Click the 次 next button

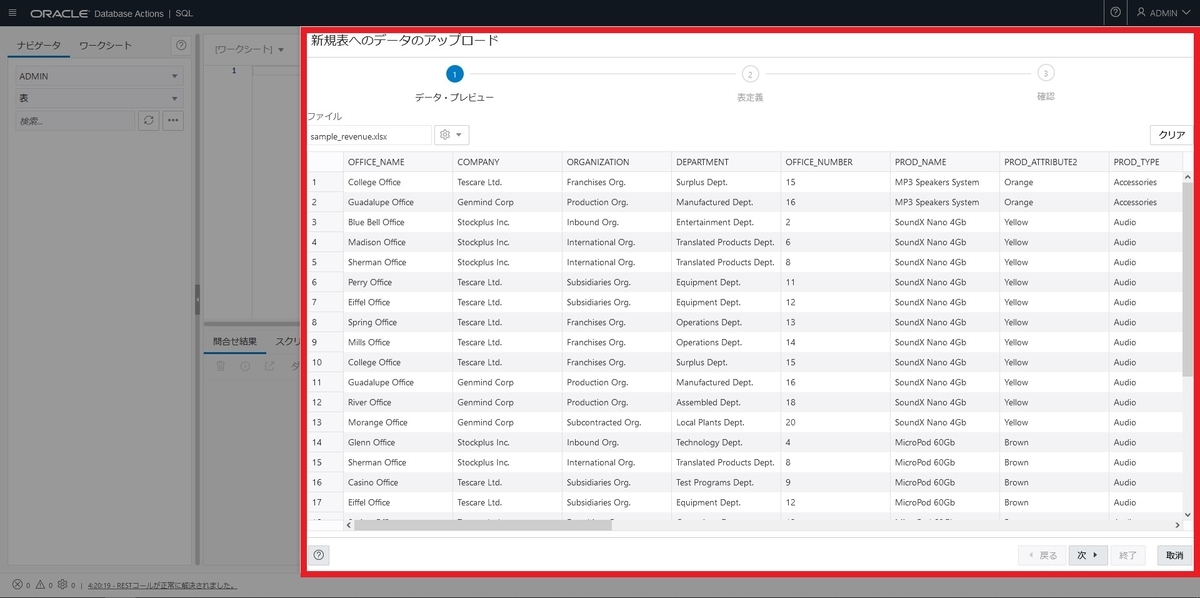(x=1088, y=555)
